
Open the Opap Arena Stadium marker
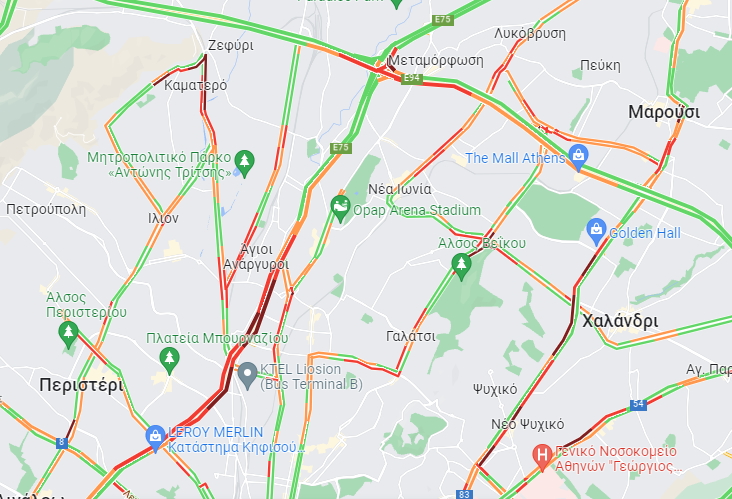click(x=340, y=209)
